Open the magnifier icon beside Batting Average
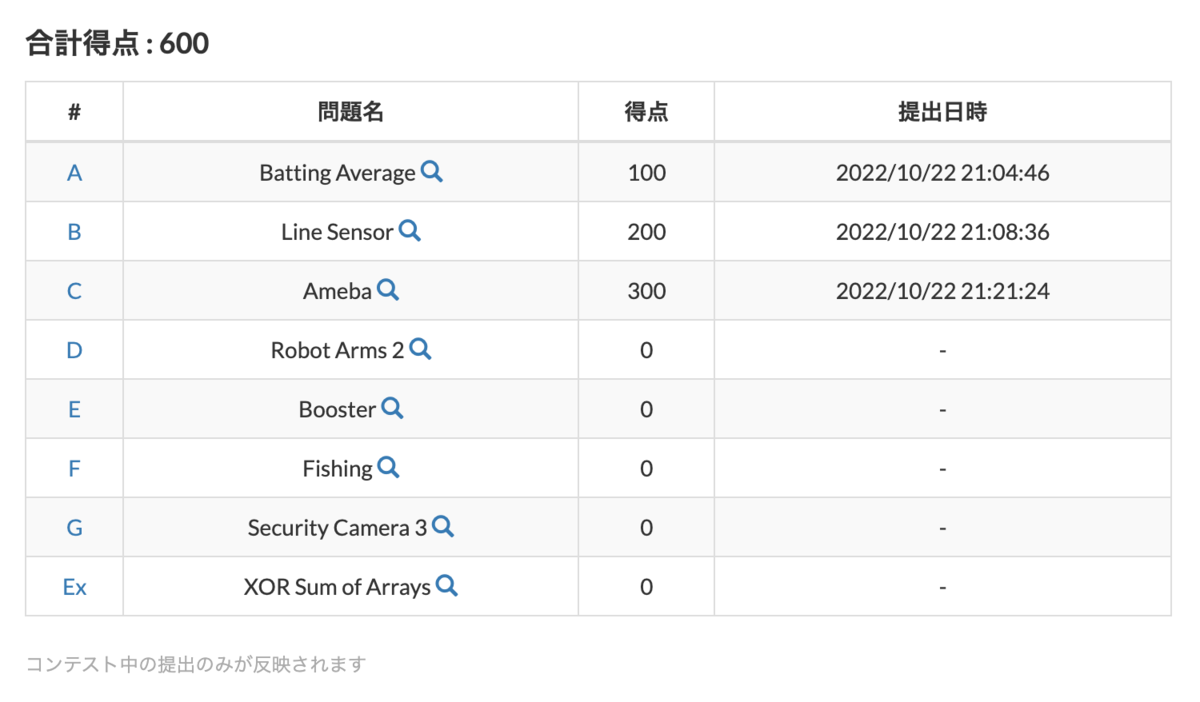The width and height of the screenshot is (1200, 702). [x=432, y=172]
